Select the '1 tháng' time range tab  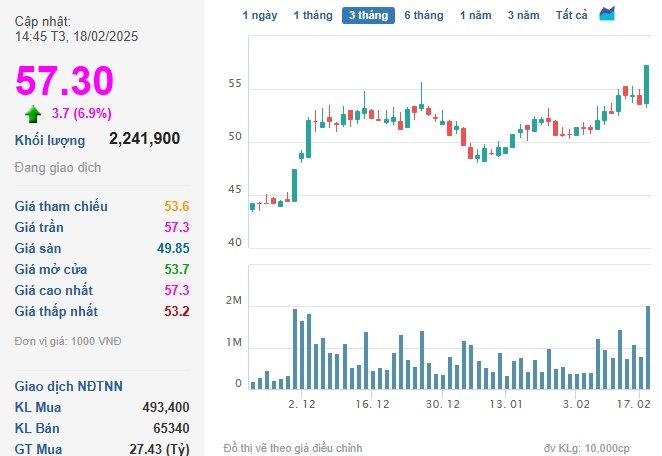313,16
